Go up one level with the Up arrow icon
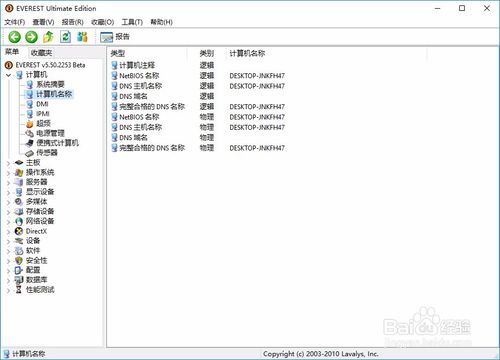This screenshot has height=360, width=500. pos(49,37)
